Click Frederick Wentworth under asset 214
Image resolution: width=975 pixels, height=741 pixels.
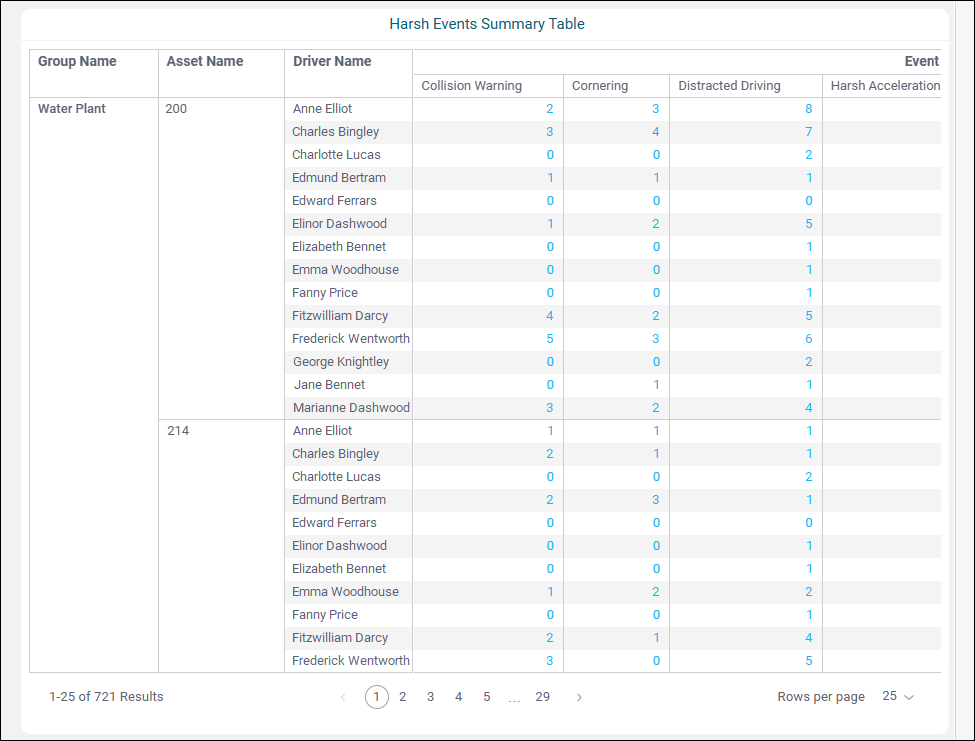(x=351, y=661)
